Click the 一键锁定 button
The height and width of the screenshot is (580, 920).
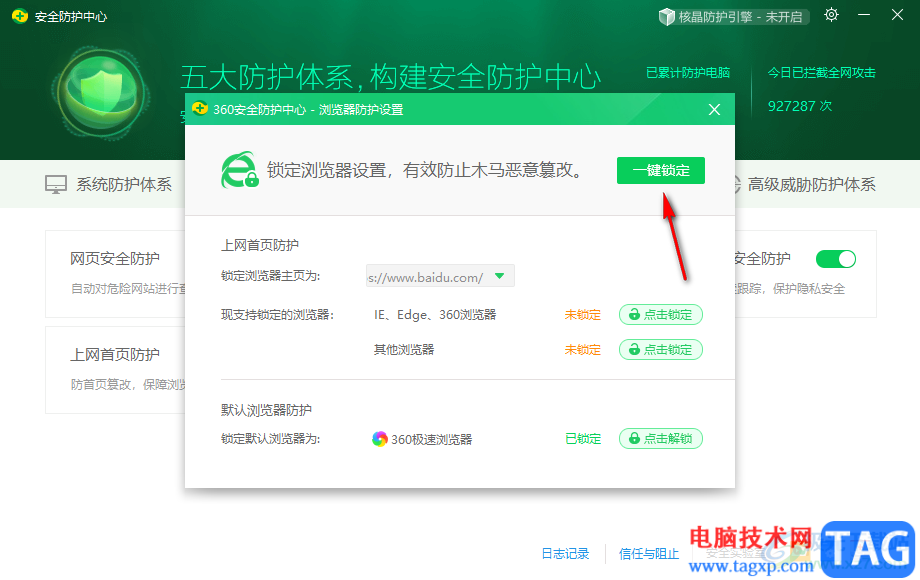tap(661, 171)
